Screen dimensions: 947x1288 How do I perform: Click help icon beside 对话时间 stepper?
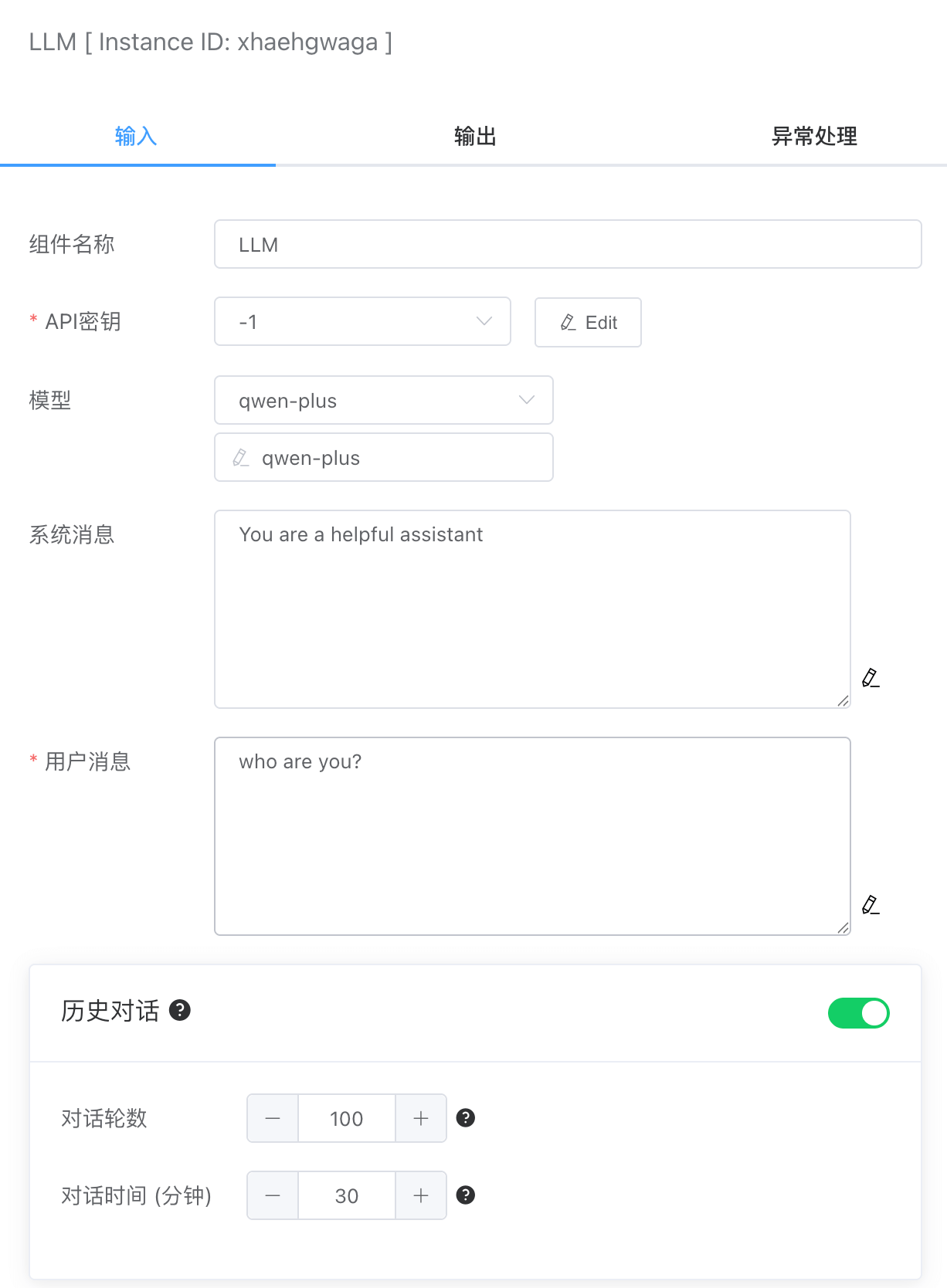[x=466, y=1195]
